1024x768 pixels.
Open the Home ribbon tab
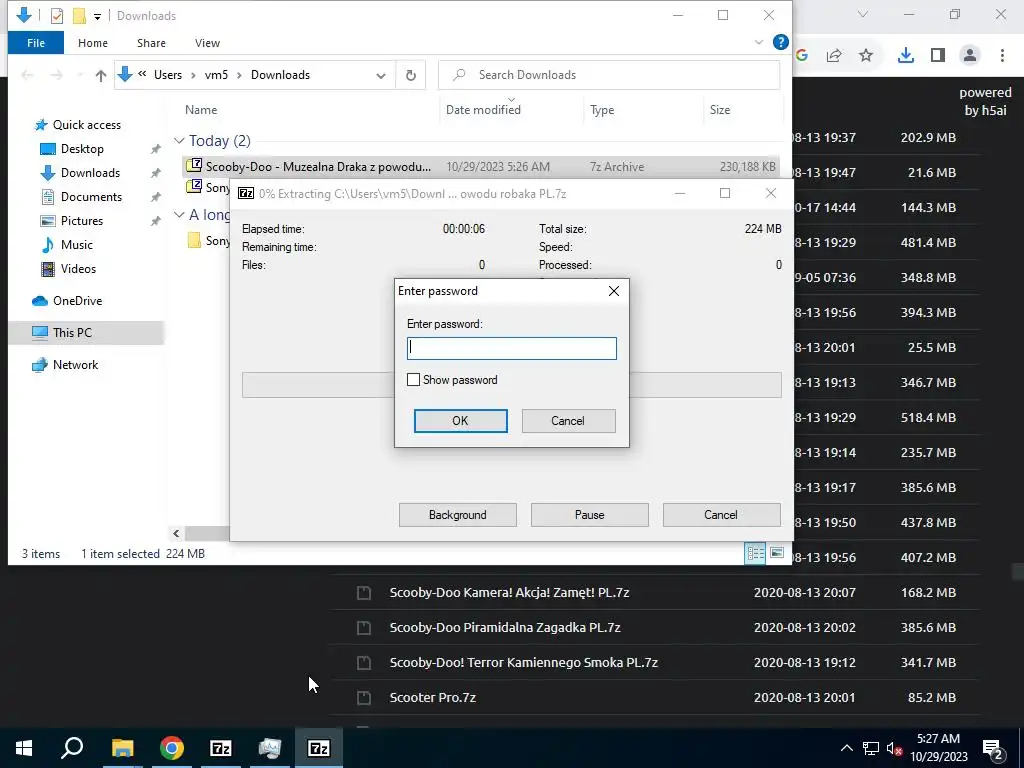[x=93, y=43]
